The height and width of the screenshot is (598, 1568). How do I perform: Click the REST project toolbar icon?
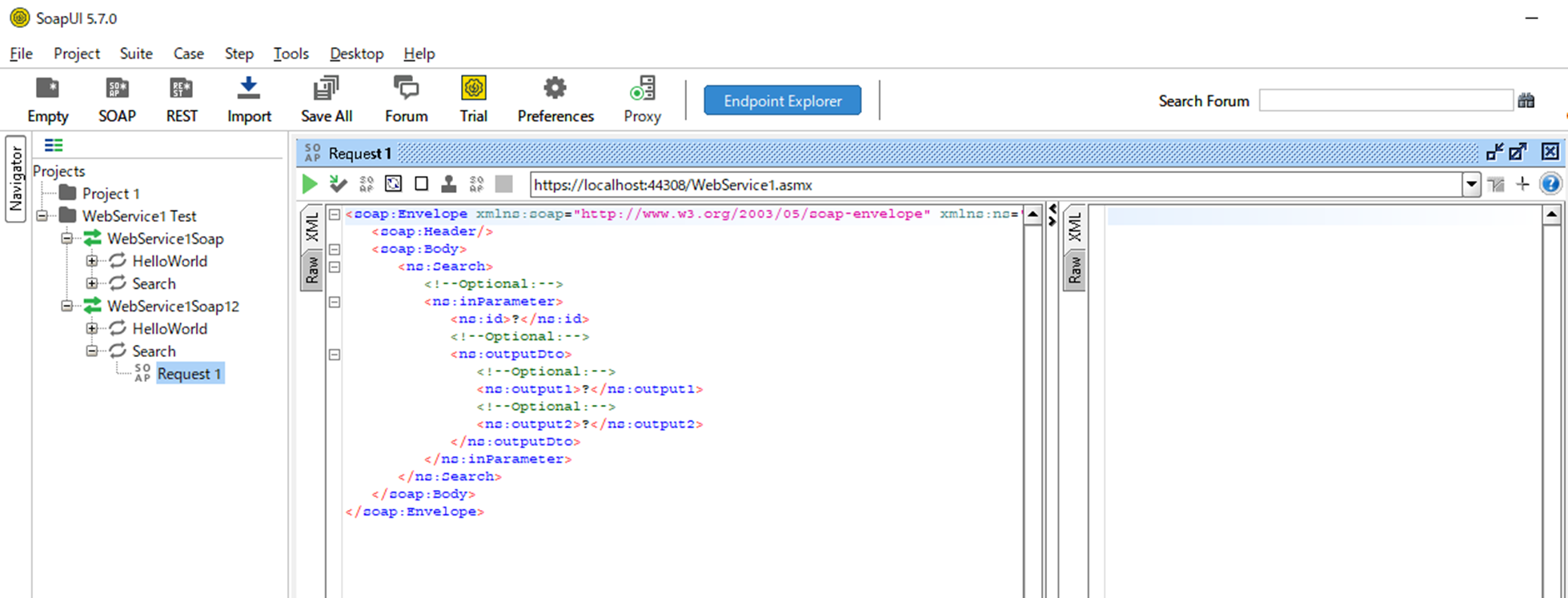click(x=182, y=100)
